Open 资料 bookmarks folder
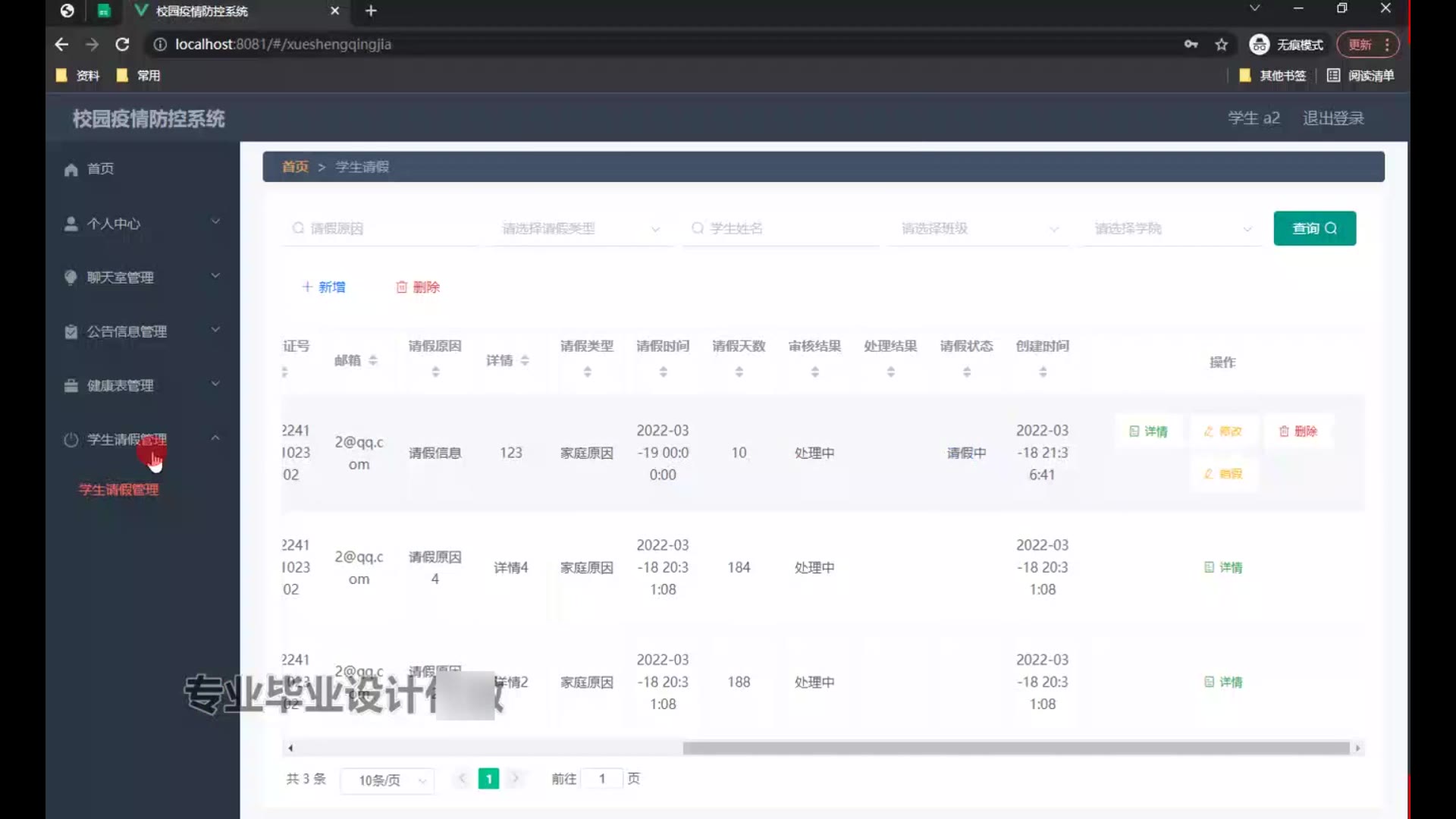1456x819 pixels. tap(78, 76)
